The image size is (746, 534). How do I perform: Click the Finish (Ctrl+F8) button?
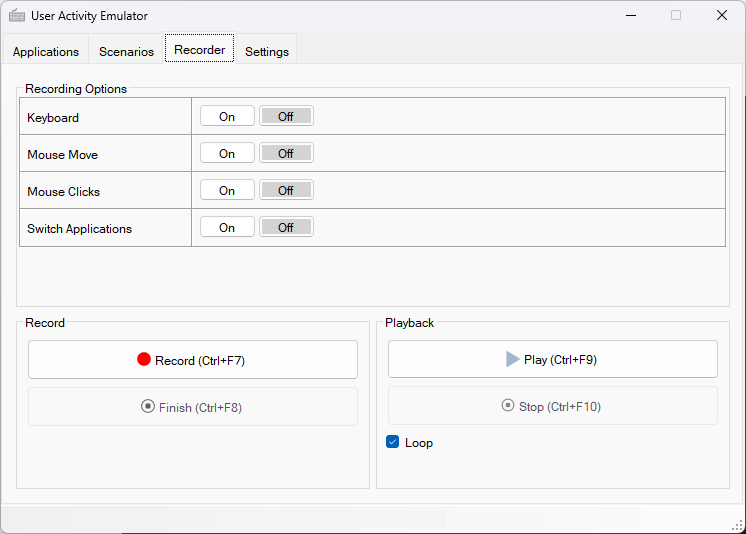click(193, 407)
